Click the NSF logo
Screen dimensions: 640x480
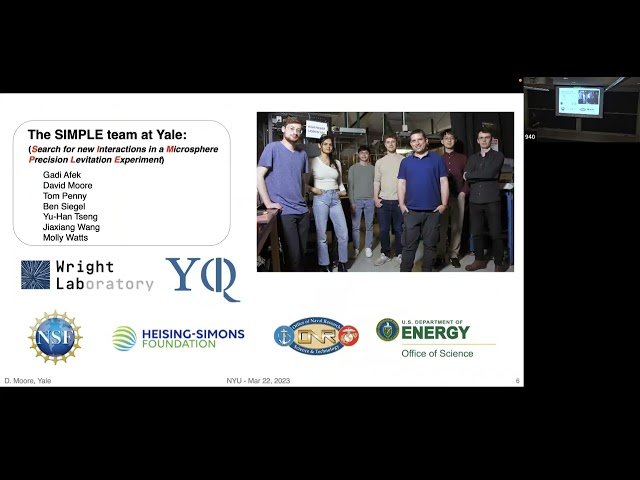pyautogui.click(x=55, y=337)
